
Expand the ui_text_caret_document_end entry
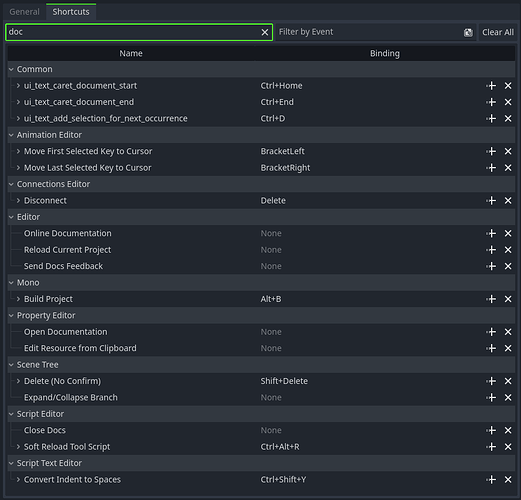coord(18,102)
